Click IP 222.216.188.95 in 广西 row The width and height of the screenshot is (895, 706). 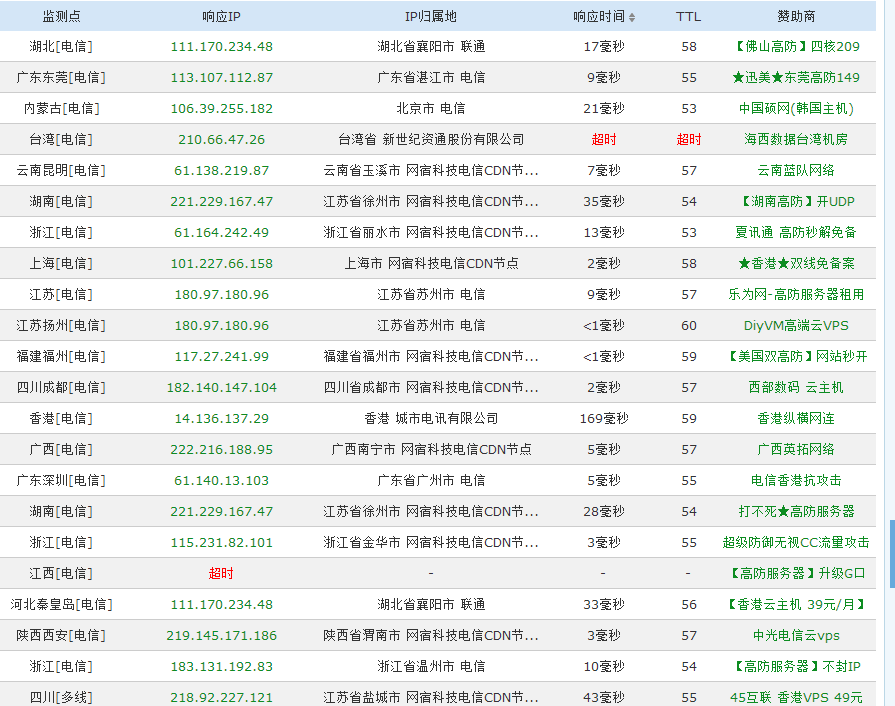[x=221, y=449]
